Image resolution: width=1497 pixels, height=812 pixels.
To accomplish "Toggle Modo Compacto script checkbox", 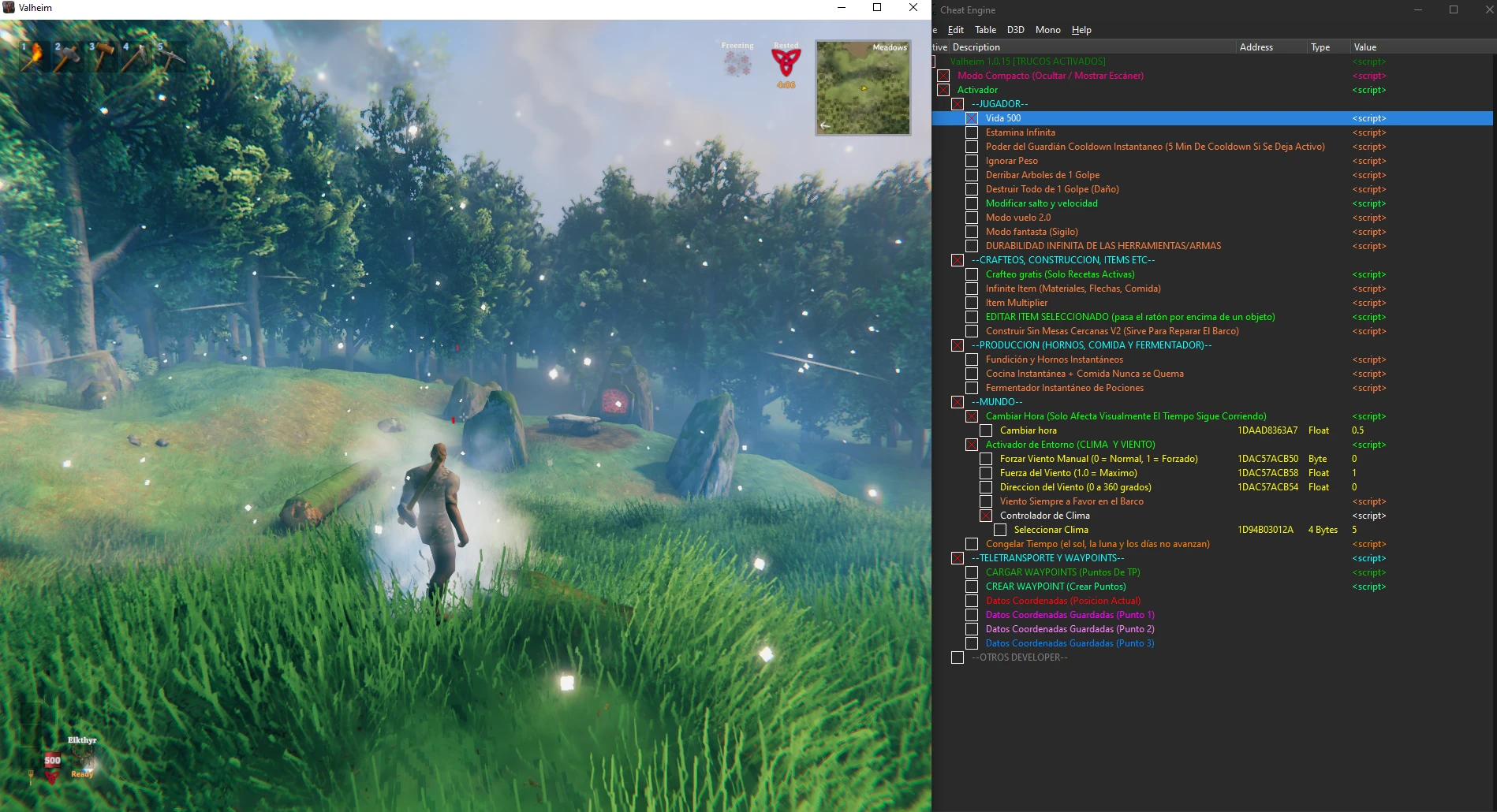I will click(x=943, y=76).
